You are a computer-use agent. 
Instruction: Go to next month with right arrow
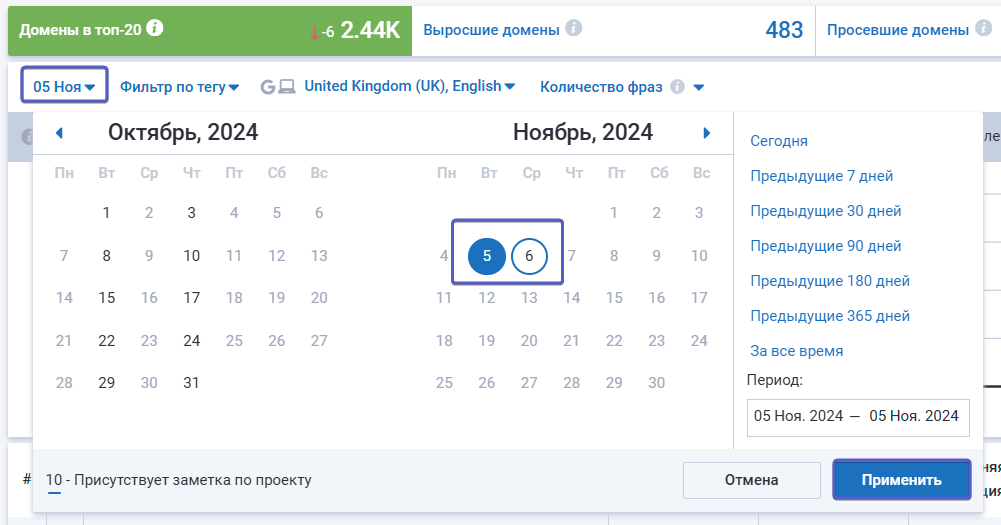(x=707, y=133)
